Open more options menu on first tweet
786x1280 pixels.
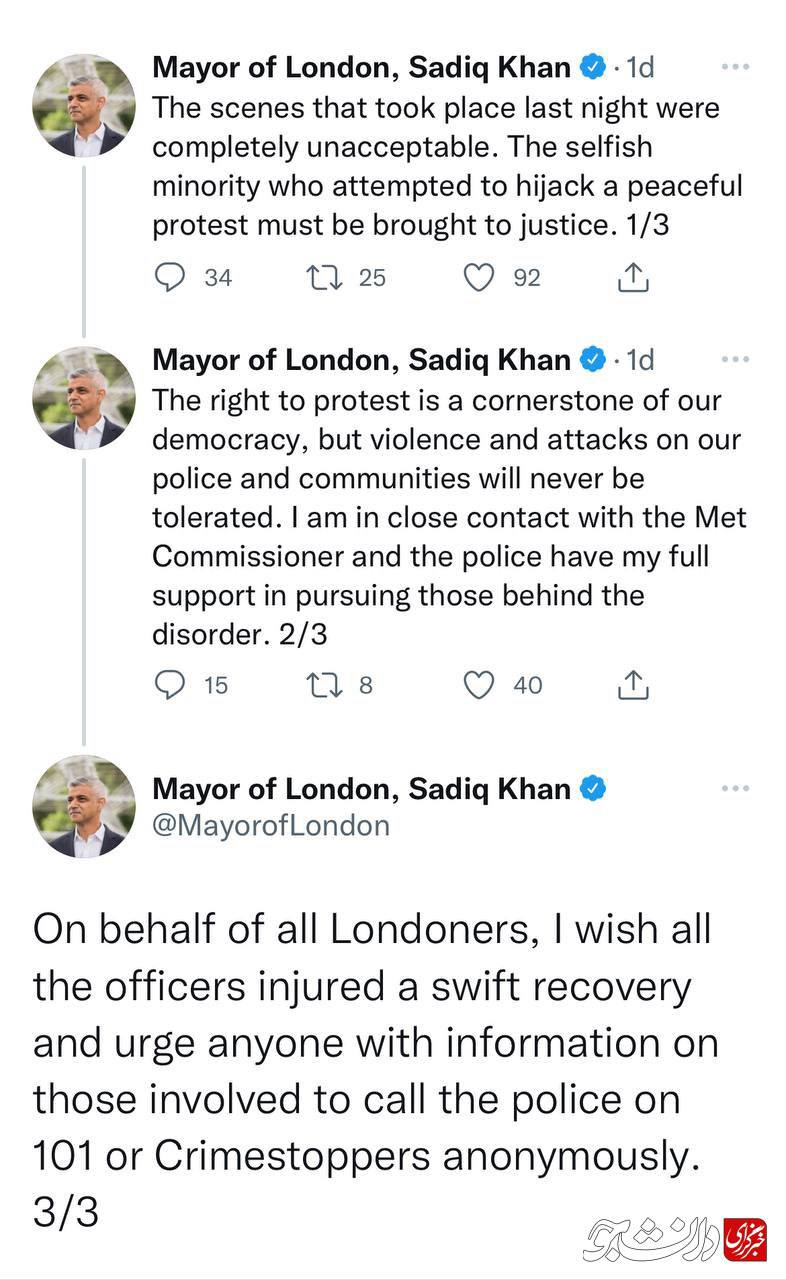tap(735, 68)
